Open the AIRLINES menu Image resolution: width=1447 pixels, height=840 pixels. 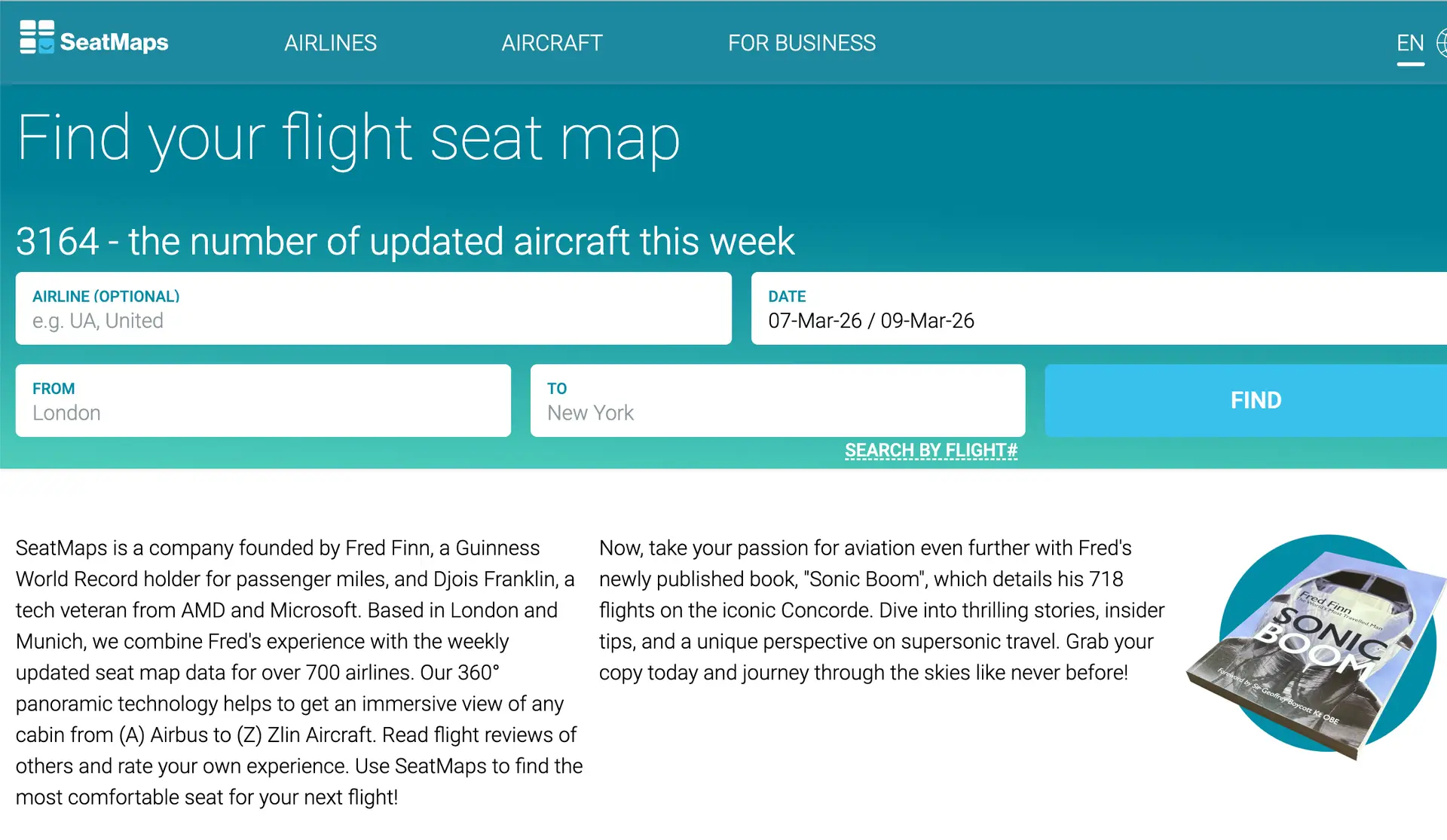(330, 44)
